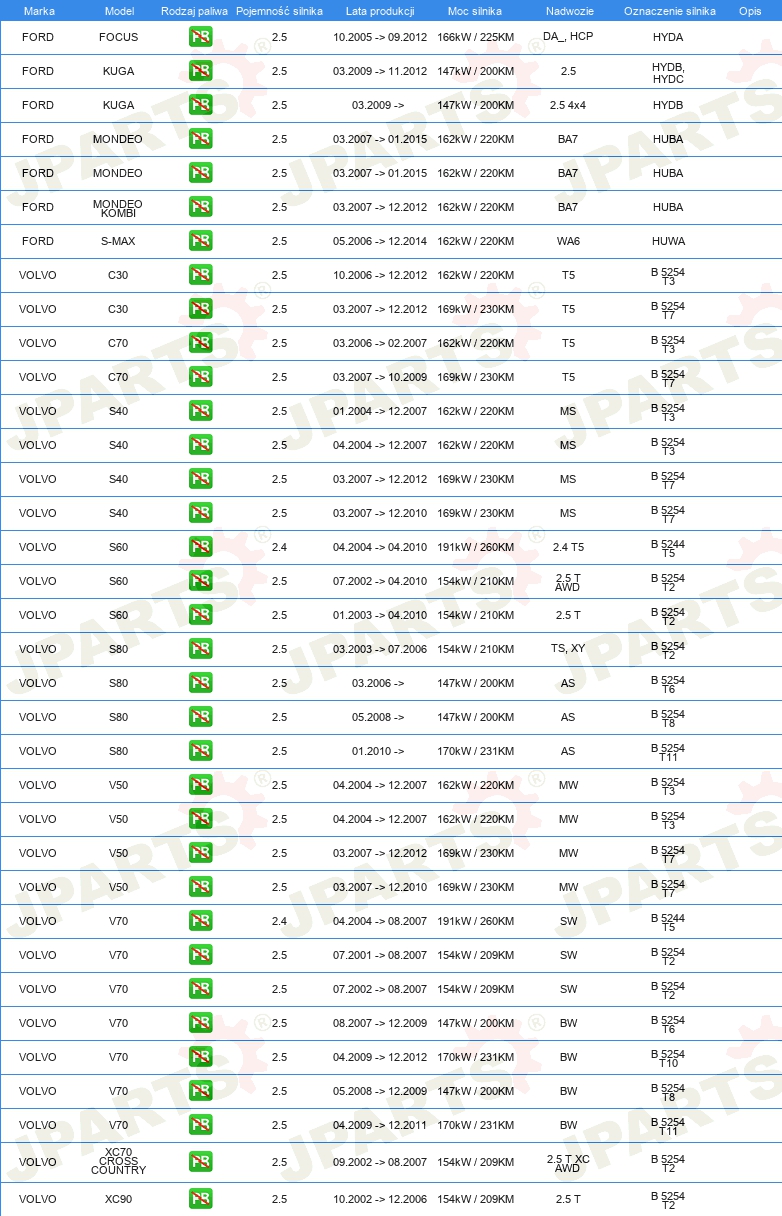This screenshot has height=1216, width=782.
Task: Click production years 03.2003 -> 07.2006
Action: coord(380,649)
